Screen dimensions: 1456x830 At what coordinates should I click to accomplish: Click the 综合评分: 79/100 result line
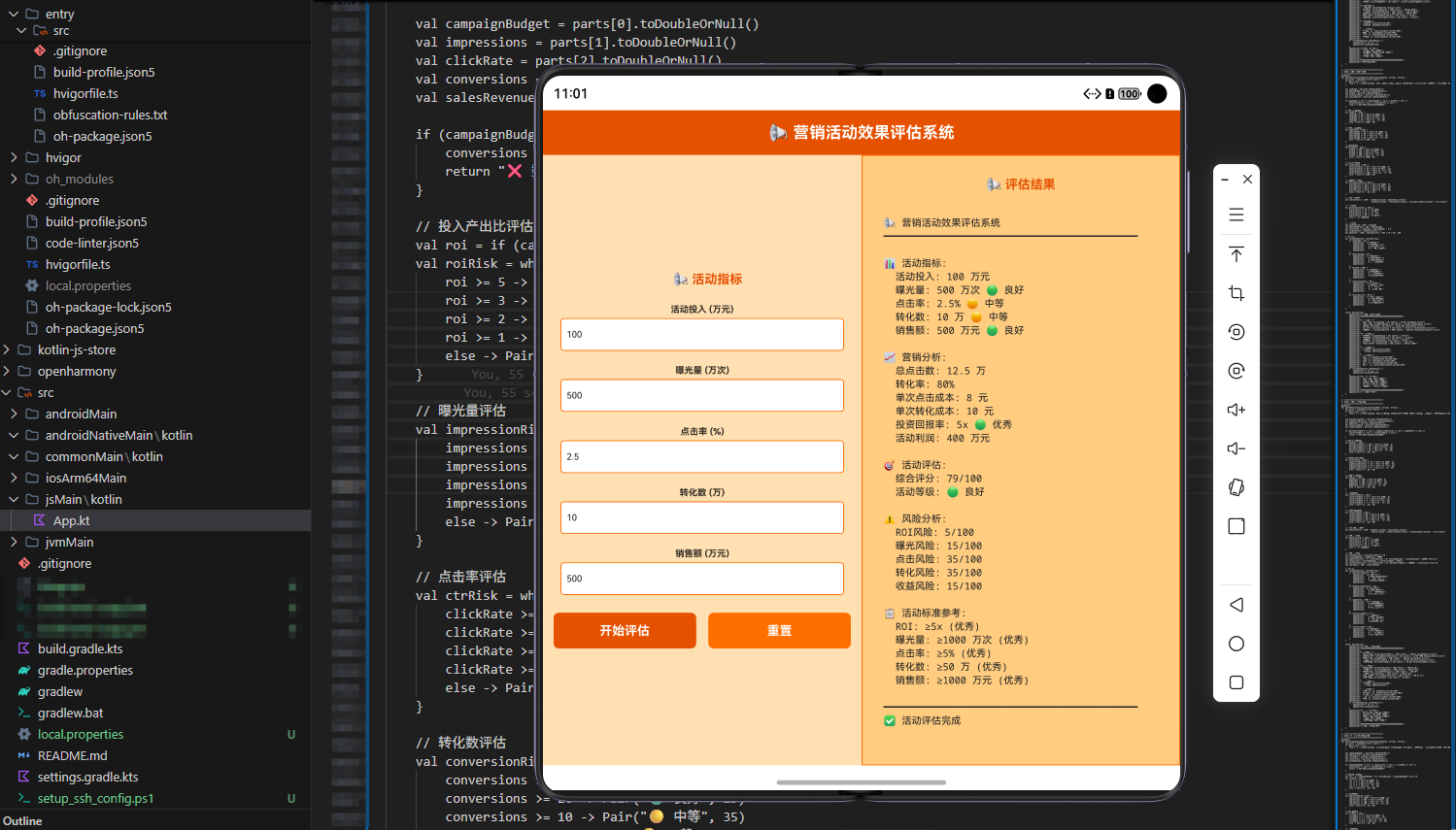tap(938, 479)
